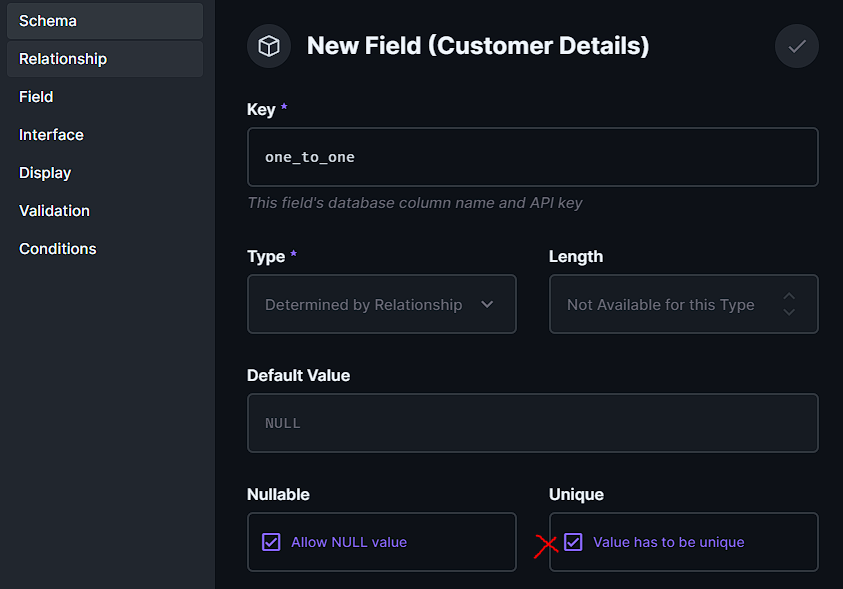Image resolution: width=843 pixels, height=589 pixels.
Task: Click the box icon beside New Field title
Action: (x=269, y=46)
